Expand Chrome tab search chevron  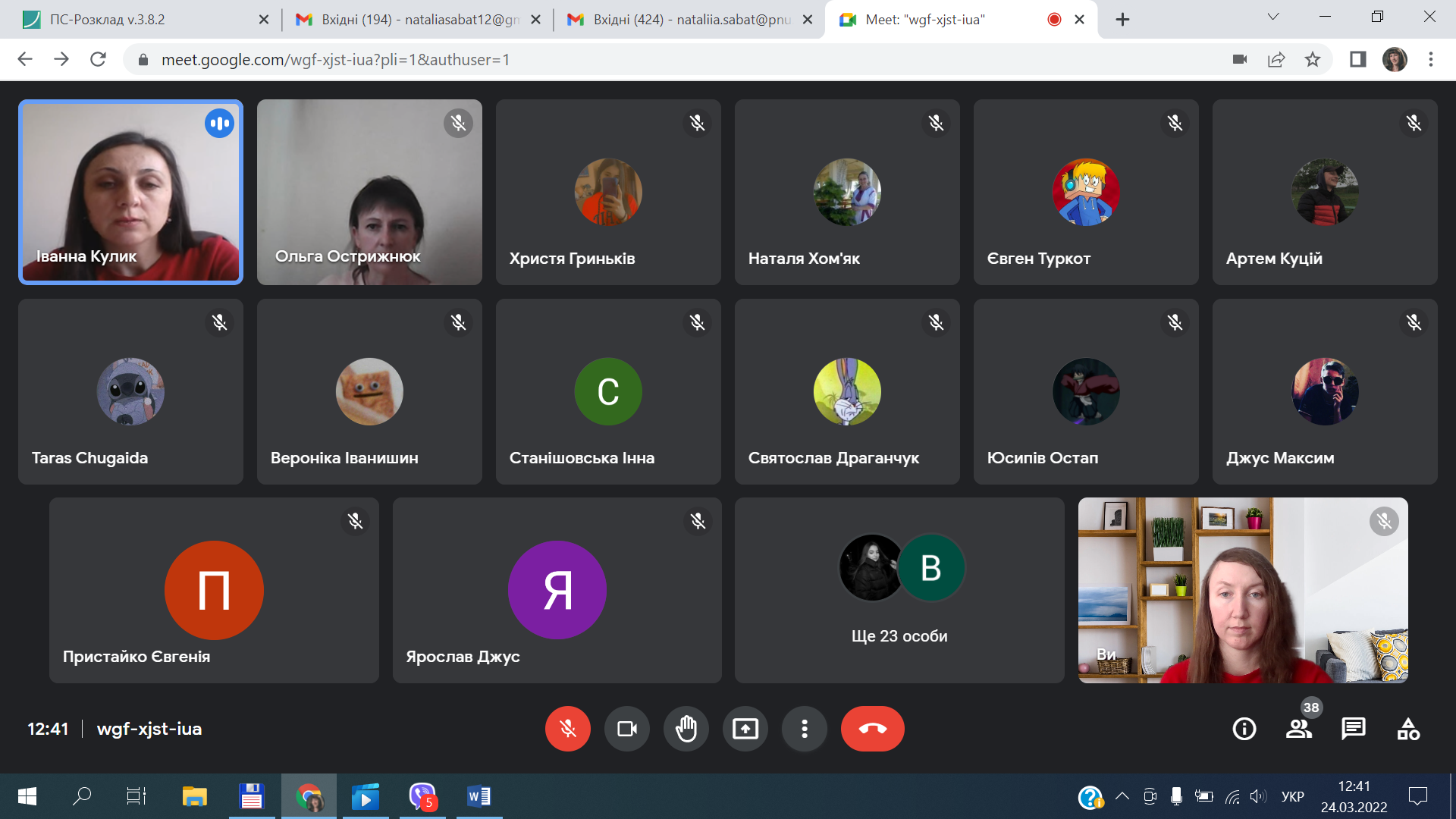[1273, 17]
